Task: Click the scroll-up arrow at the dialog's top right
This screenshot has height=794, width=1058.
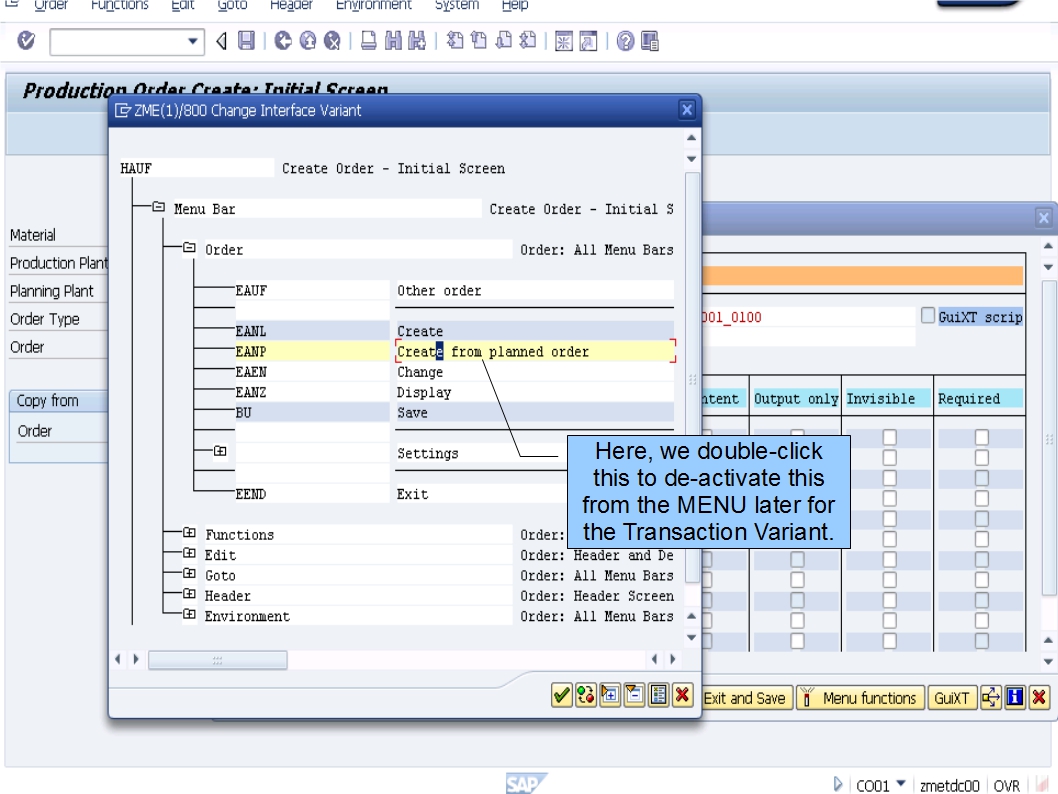Action: point(692,138)
